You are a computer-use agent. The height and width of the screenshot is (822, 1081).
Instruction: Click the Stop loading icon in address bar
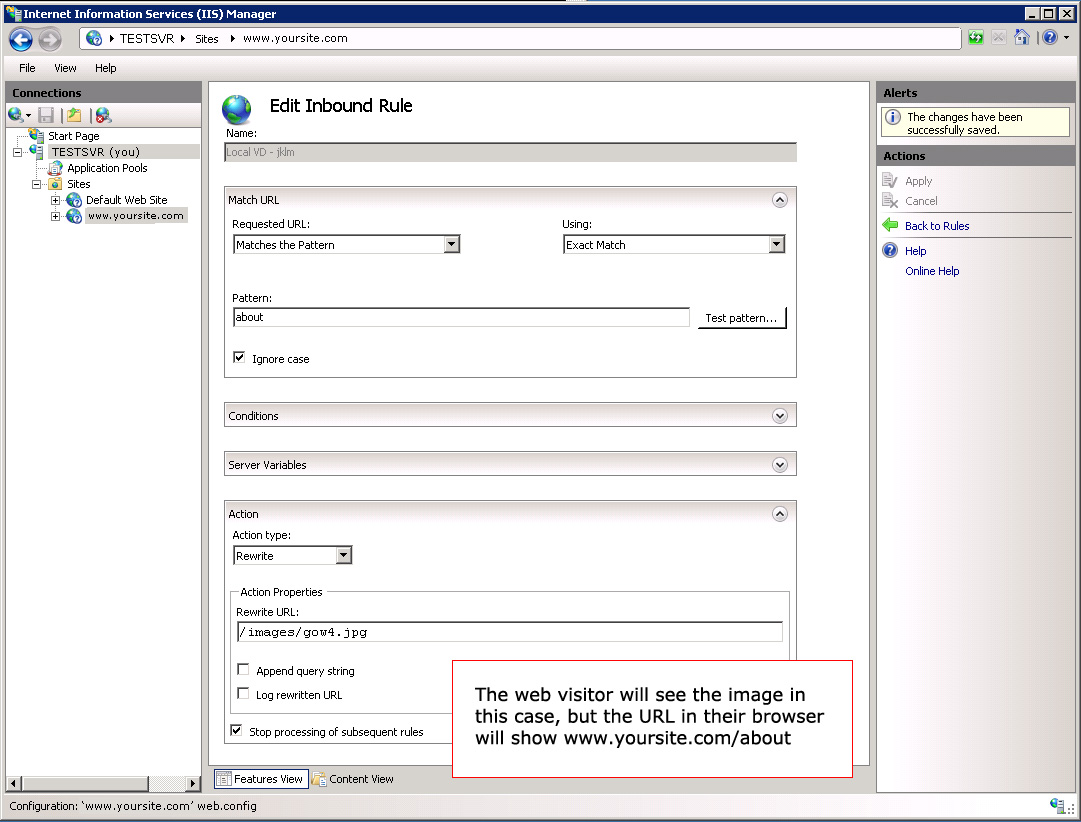point(998,38)
